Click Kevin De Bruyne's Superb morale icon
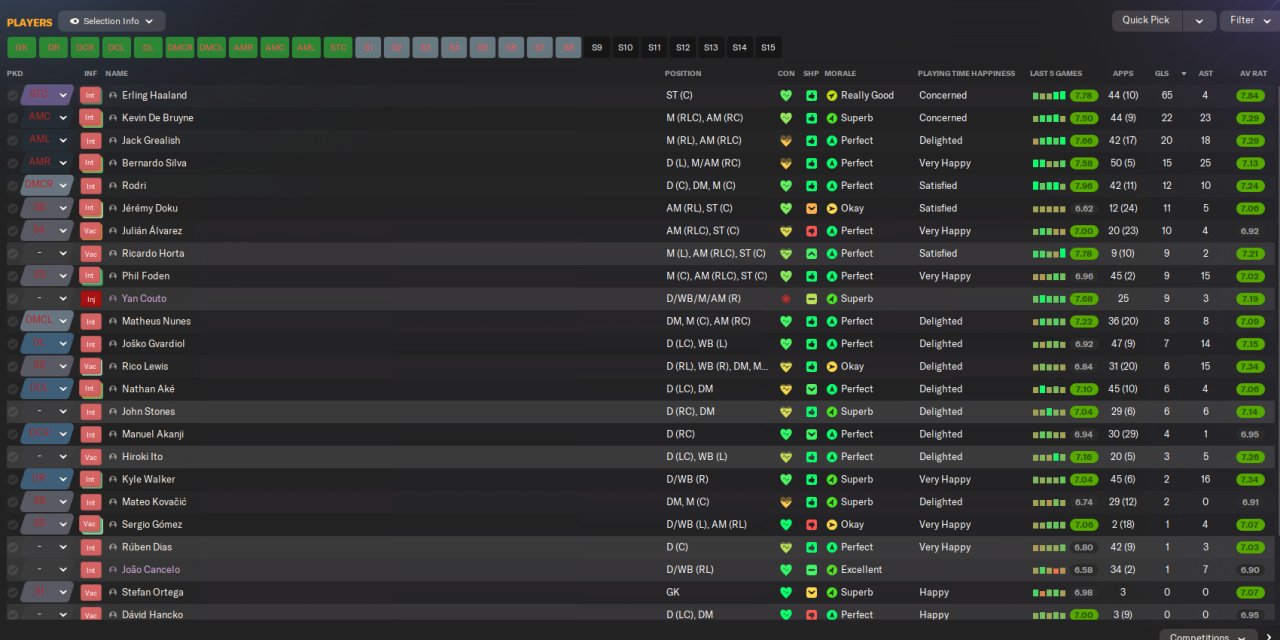Viewport: 1280px width, 640px height. (831, 118)
